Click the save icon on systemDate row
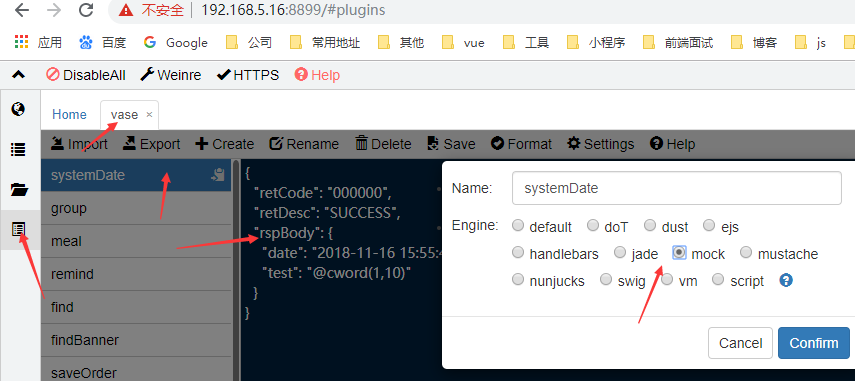The width and height of the screenshot is (855, 381). 218,175
